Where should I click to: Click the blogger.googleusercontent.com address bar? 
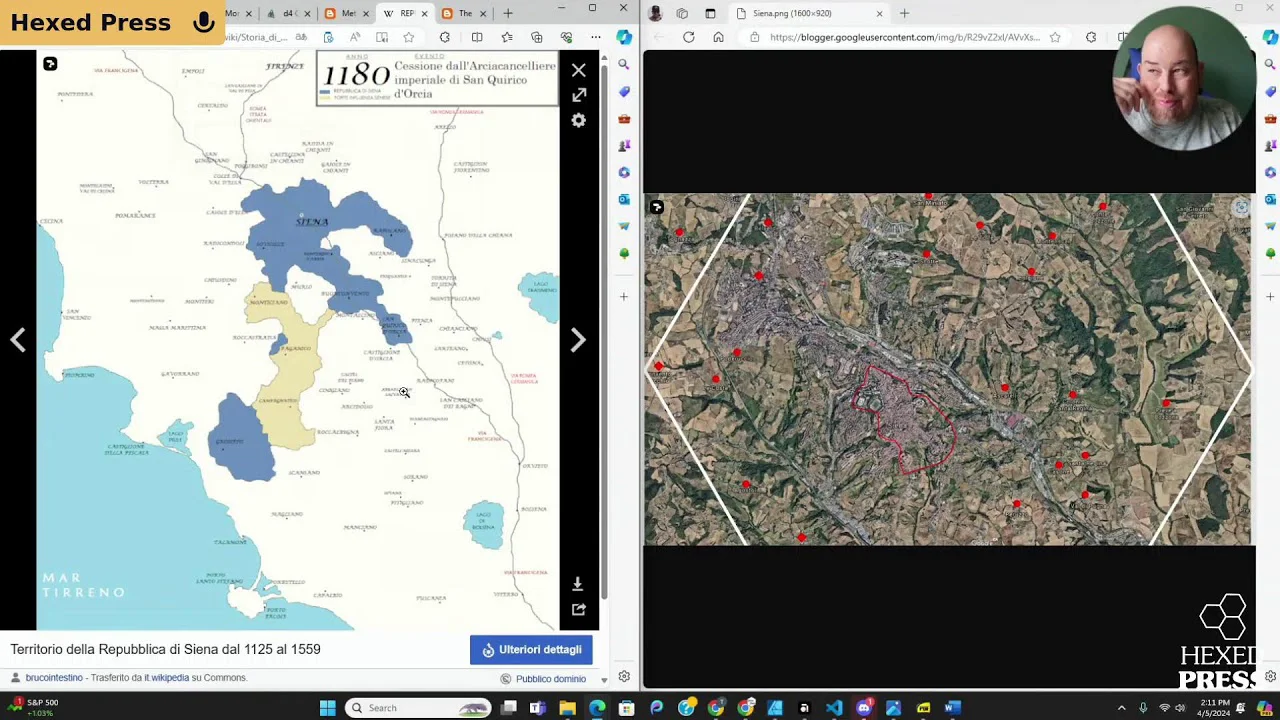tap(900, 37)
